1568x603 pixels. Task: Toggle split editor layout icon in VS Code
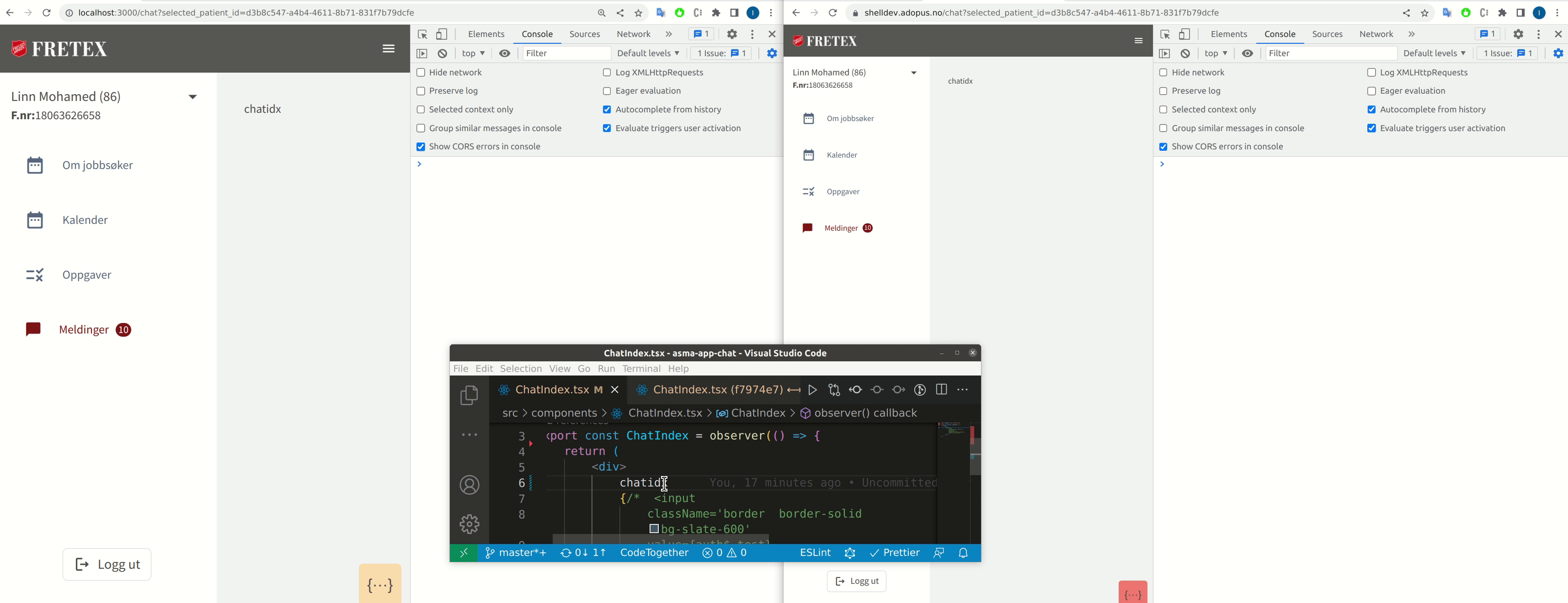(941, 390)
